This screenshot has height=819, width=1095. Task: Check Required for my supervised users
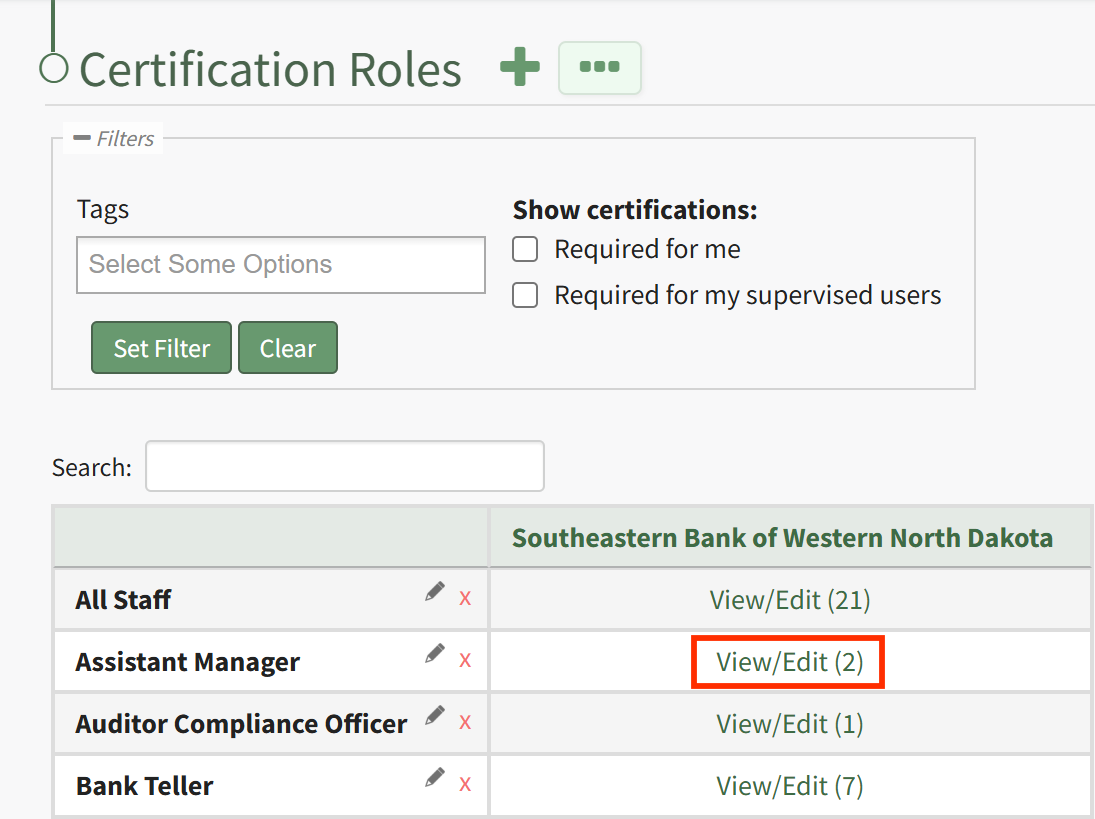tap(525, 295)
